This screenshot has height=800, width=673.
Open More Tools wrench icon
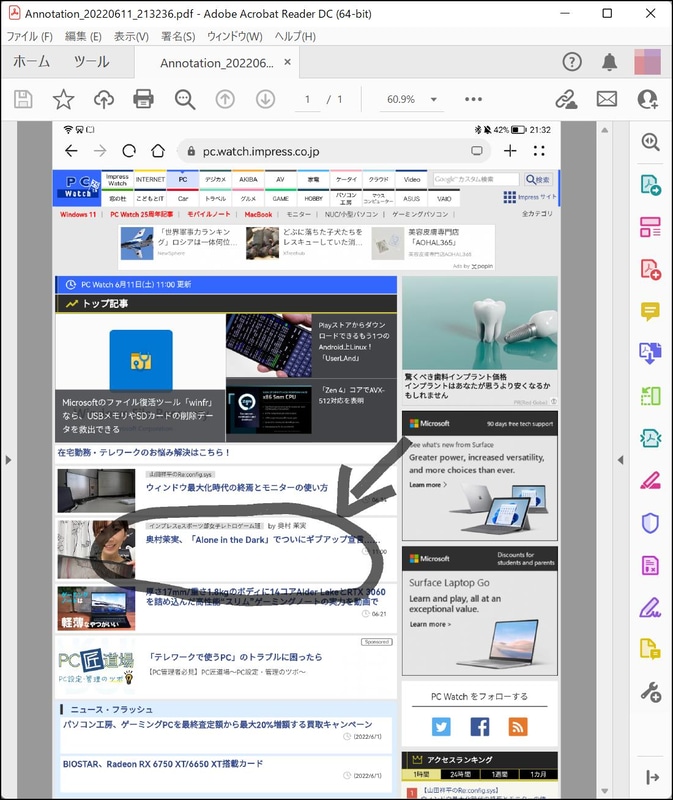click(651, 692)
